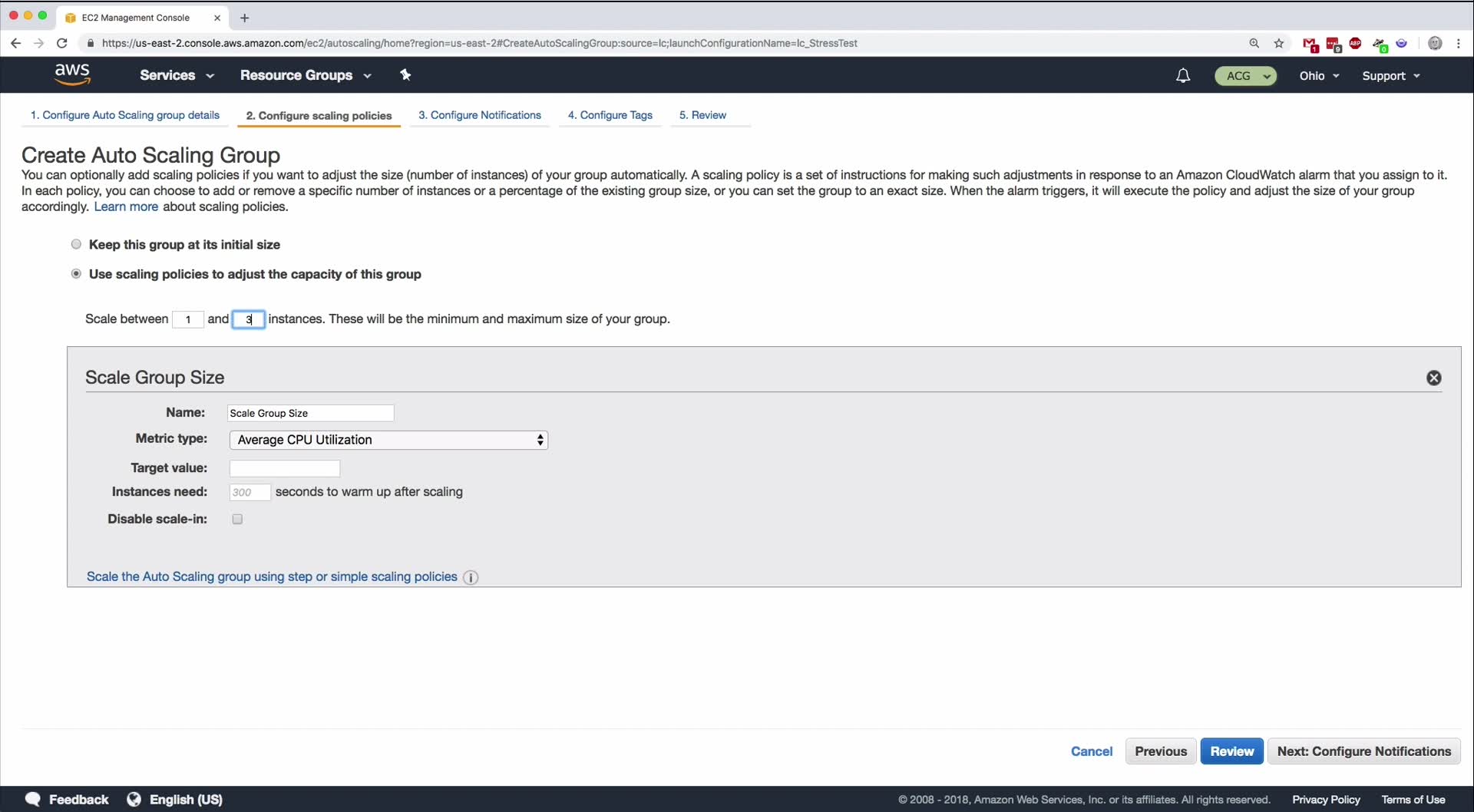Click the Target value input field
This screenshot has height=812, width=1474.
tap(285, 468)
